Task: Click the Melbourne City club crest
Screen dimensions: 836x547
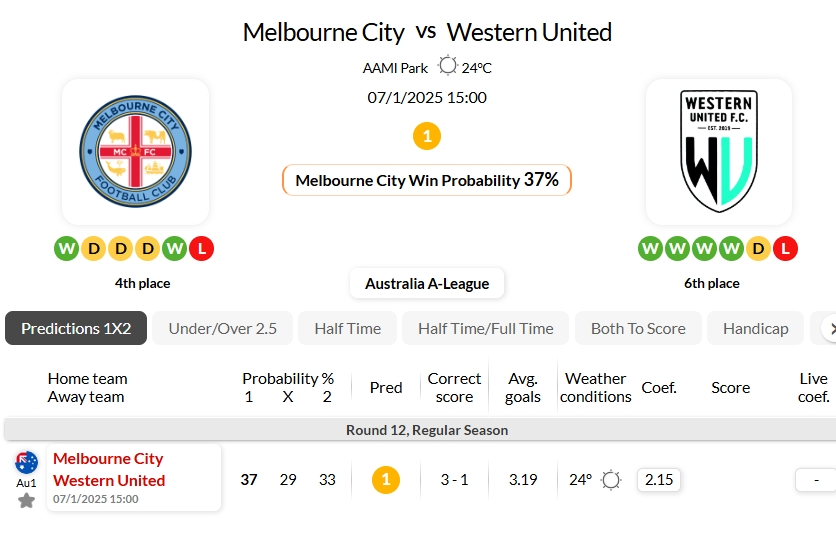Action: 135,151
